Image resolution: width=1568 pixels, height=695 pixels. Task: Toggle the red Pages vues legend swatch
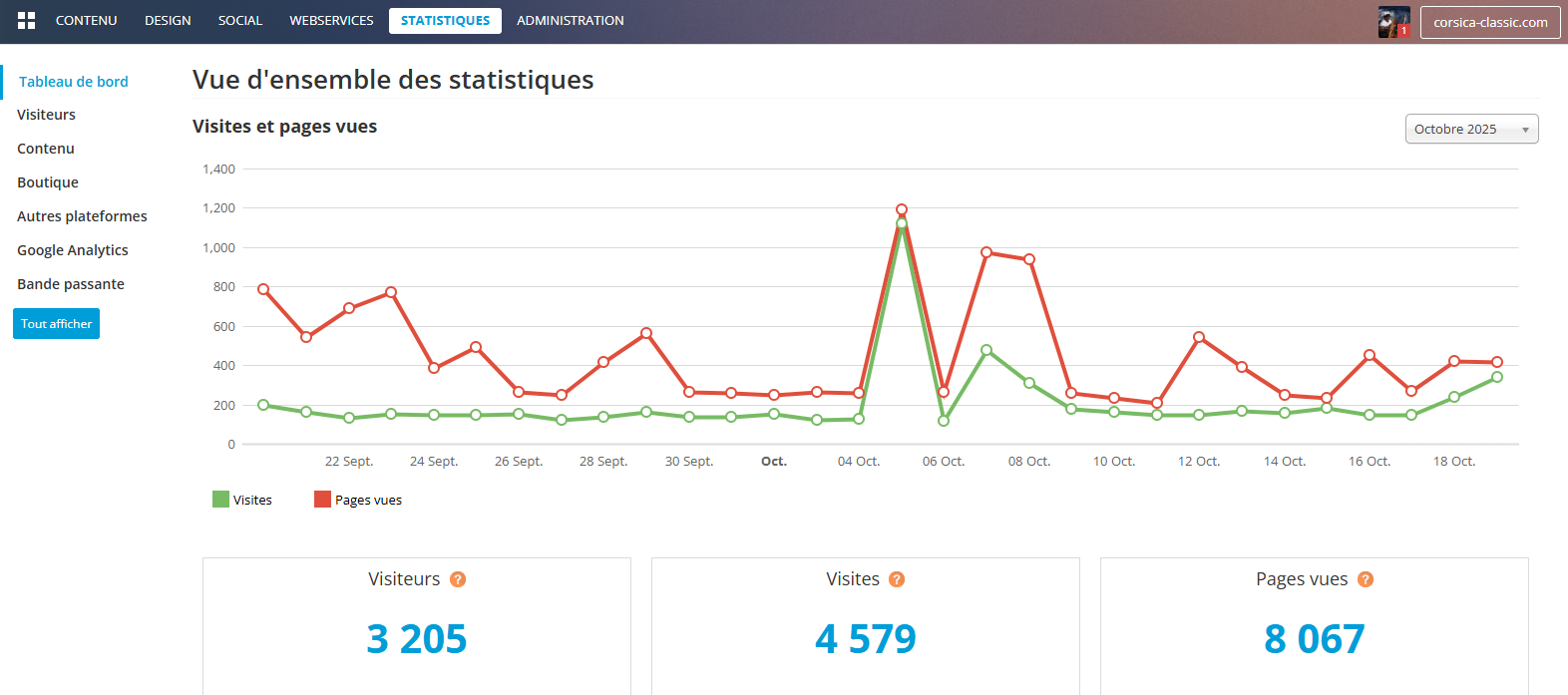322,500
